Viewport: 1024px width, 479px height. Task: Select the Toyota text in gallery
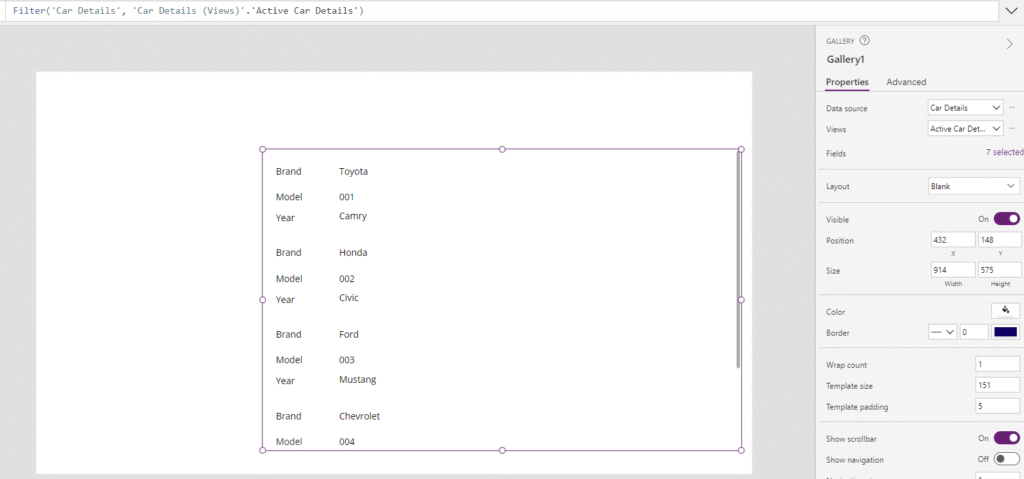coord(353,171)
